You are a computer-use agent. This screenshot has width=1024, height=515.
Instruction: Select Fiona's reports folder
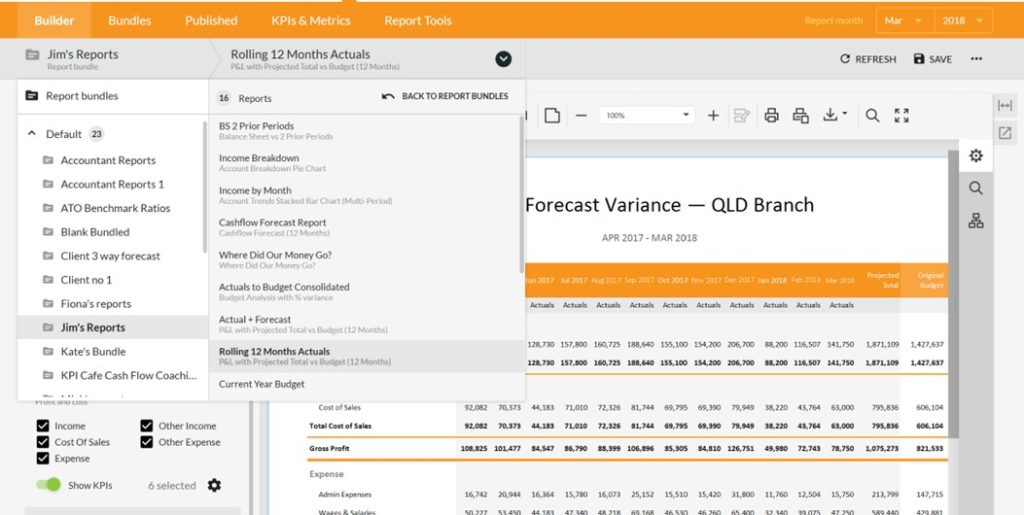click(x=112, y=304)
